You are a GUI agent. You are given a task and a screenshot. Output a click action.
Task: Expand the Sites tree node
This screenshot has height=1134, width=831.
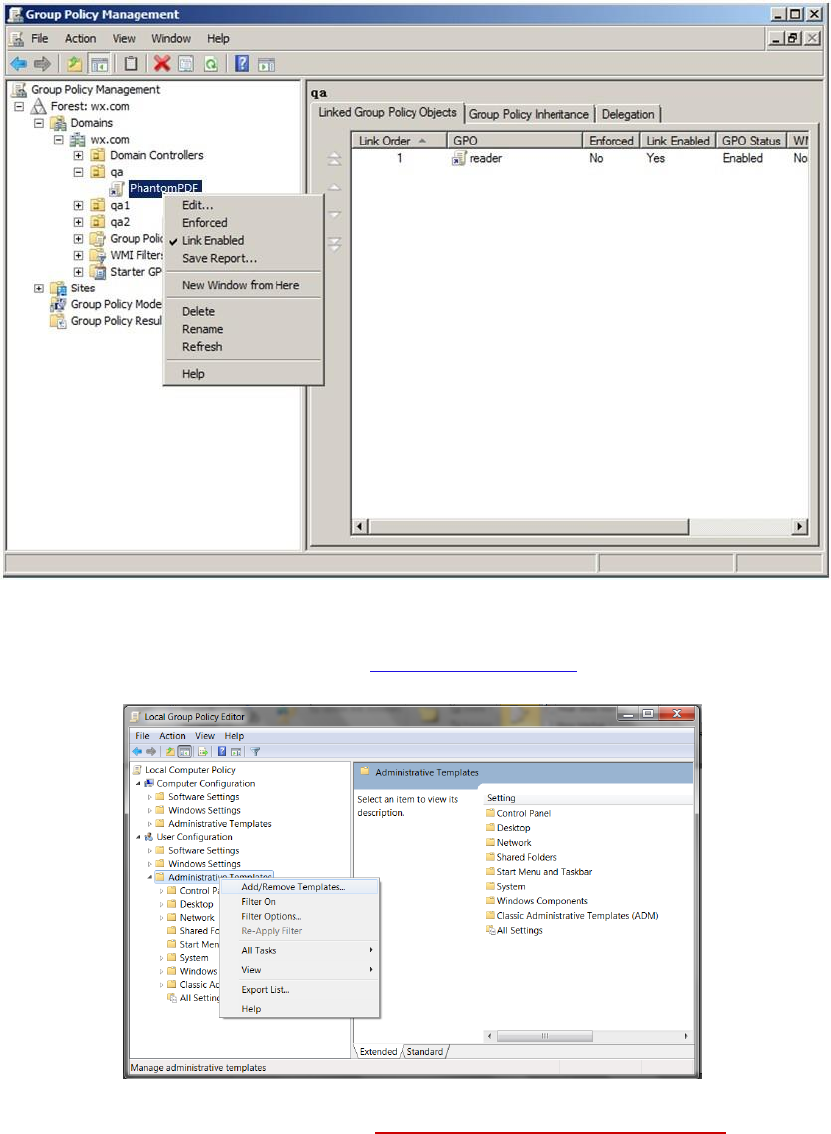pos(39,288)
